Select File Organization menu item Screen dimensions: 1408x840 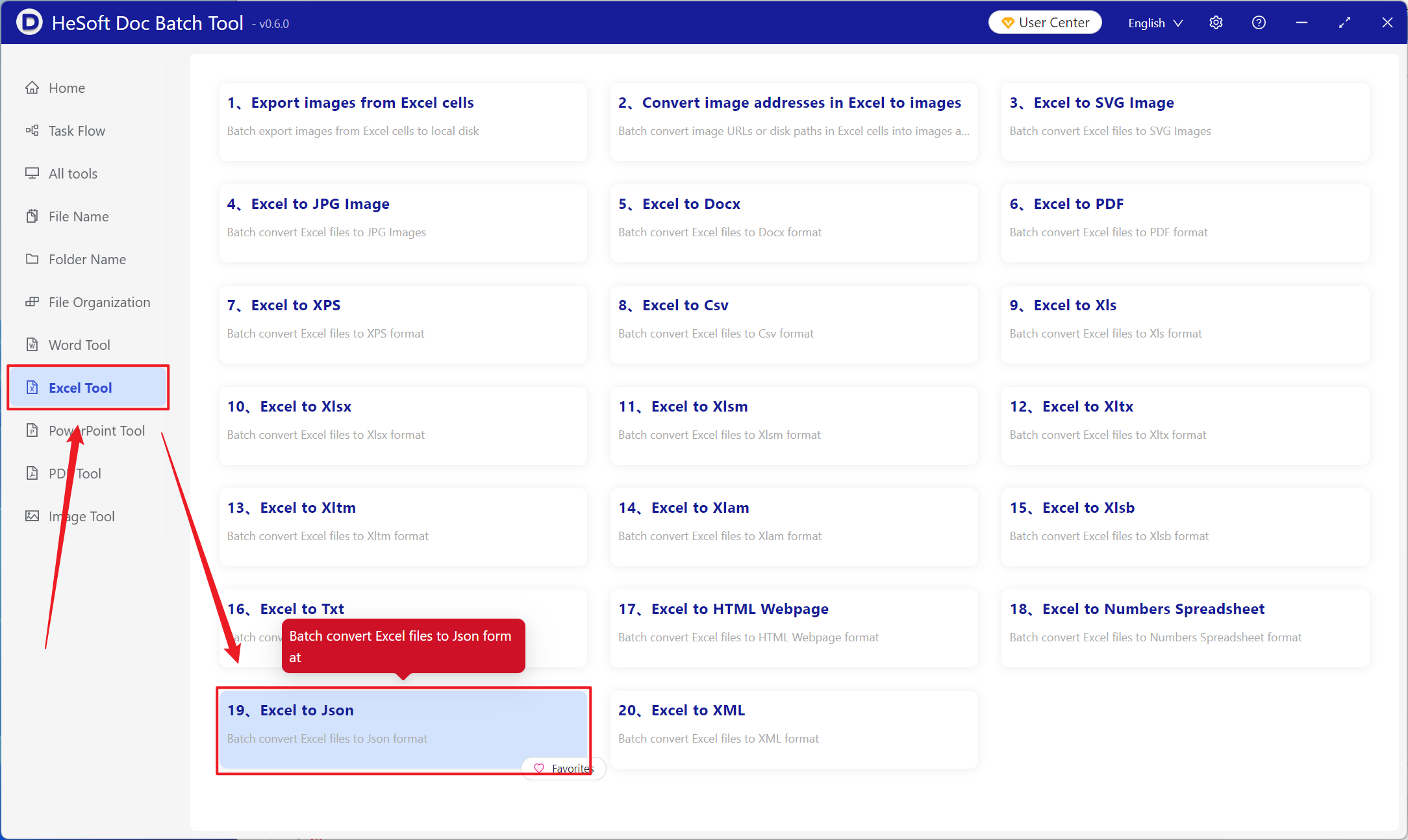coord(87,302)
